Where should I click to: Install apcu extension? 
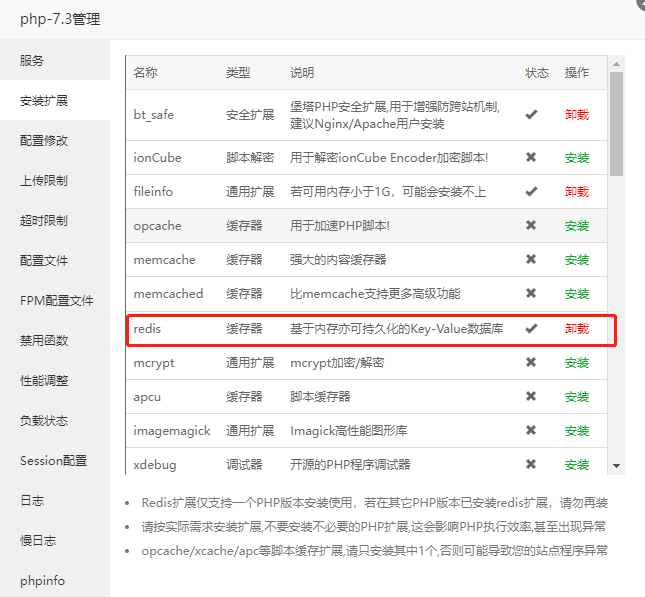coord(577,397)
